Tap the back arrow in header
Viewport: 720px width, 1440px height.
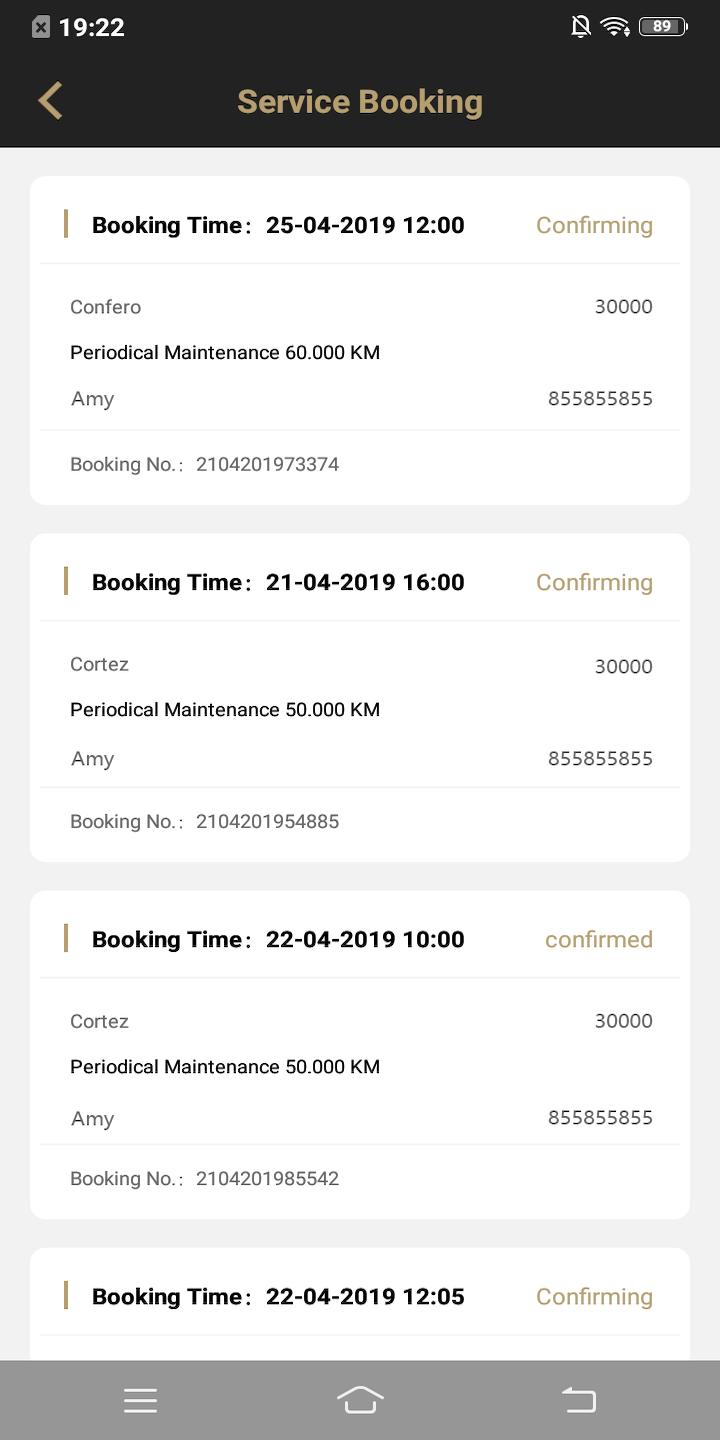(50, 101)
